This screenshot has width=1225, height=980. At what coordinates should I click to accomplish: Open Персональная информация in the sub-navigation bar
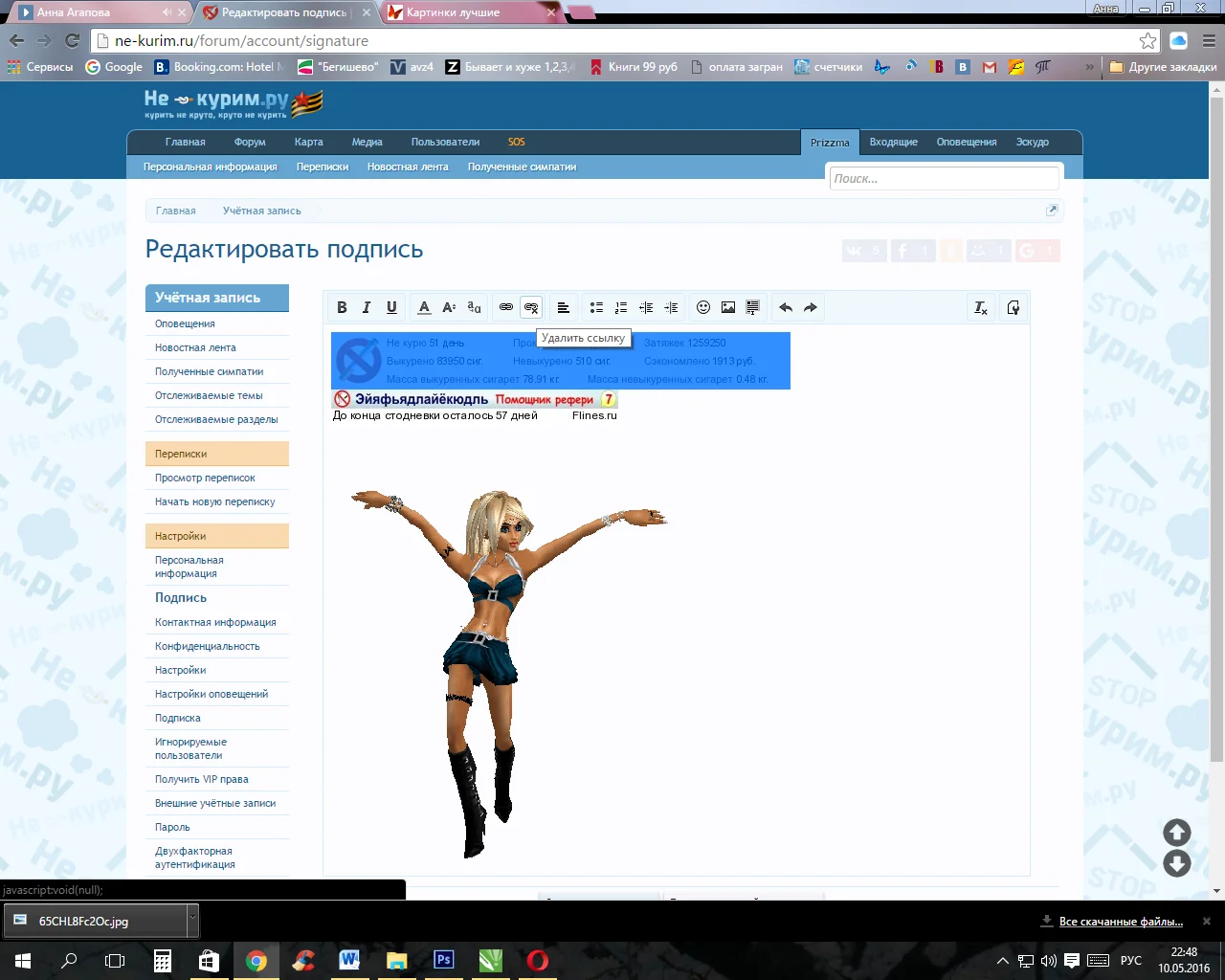[x=211, y=167]
